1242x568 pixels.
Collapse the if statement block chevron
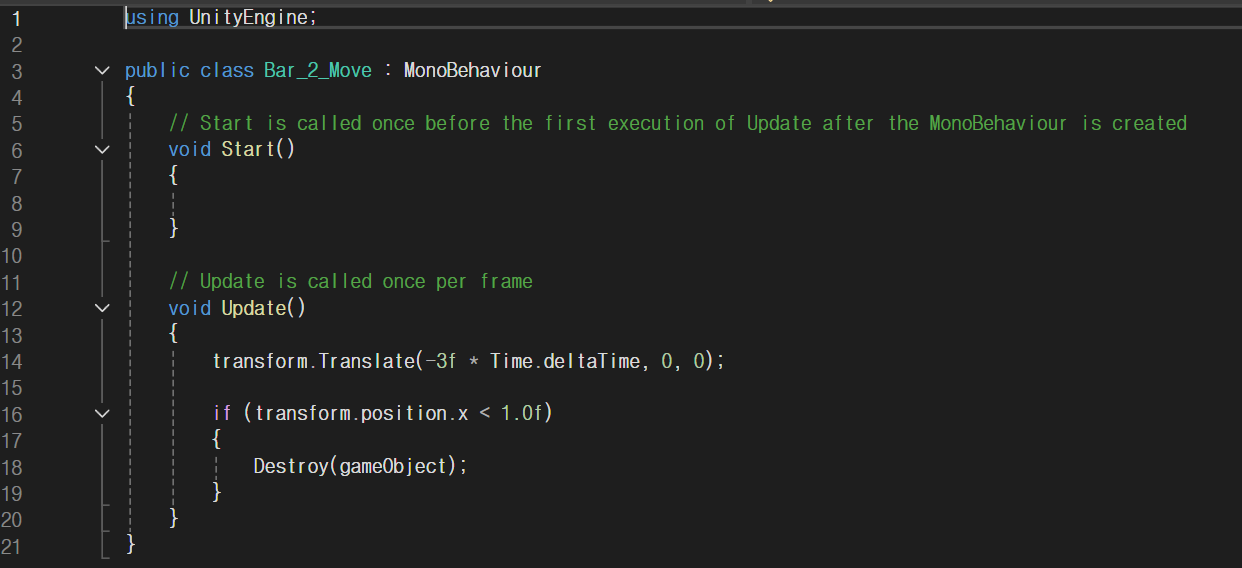click(x=101, y=413)
